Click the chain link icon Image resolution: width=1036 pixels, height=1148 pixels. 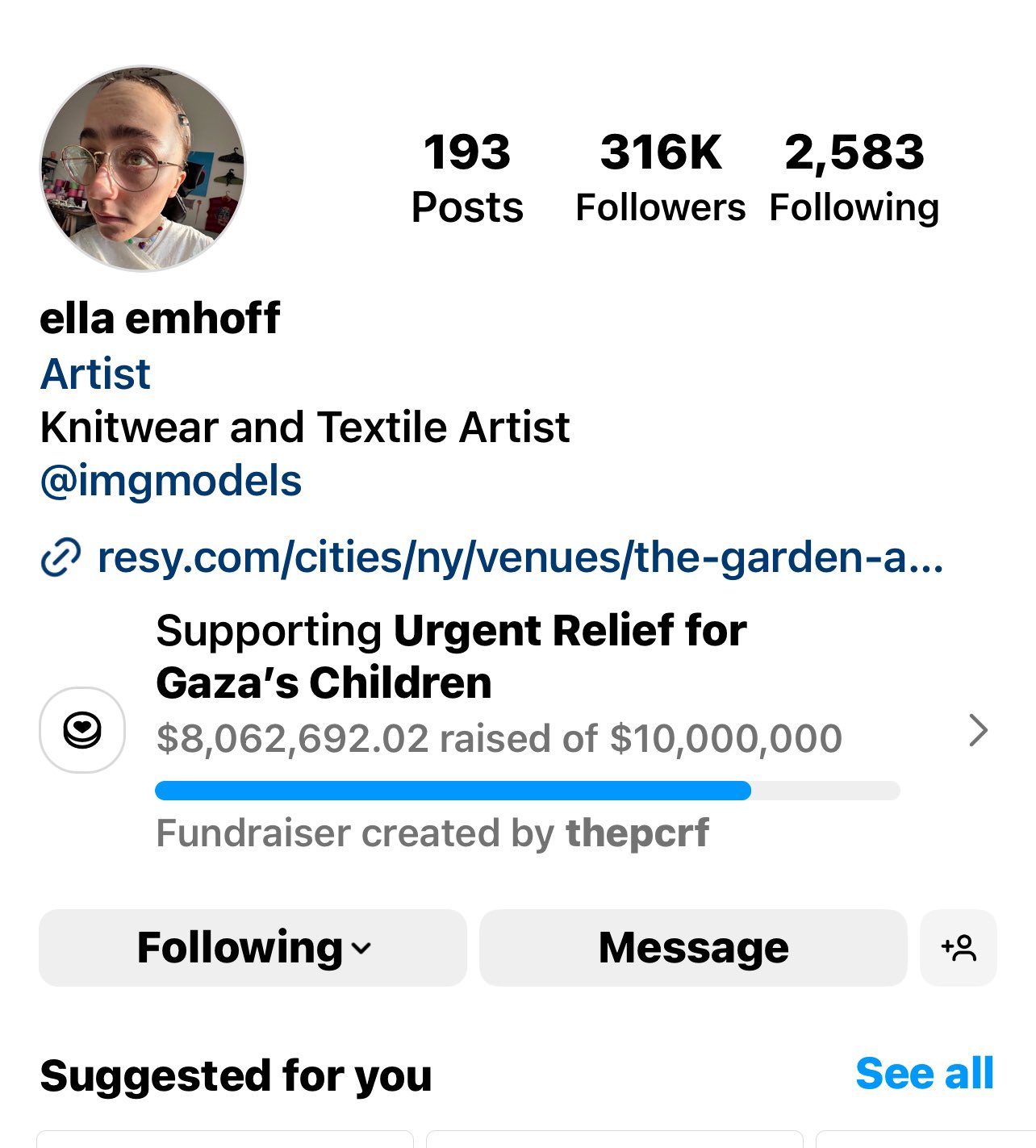click(61, 557)
